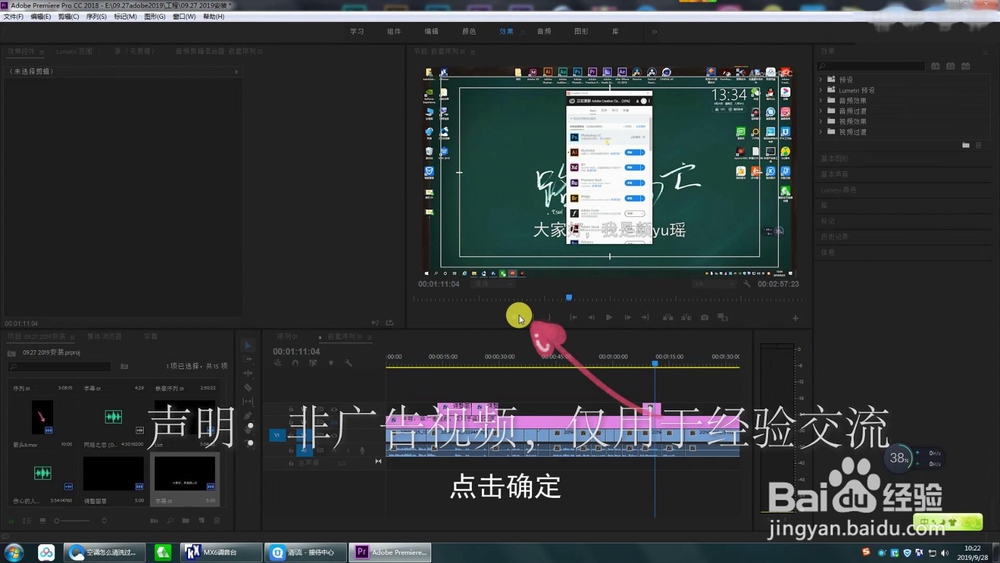Toggle V1 source patching button

tap(277, 435)
